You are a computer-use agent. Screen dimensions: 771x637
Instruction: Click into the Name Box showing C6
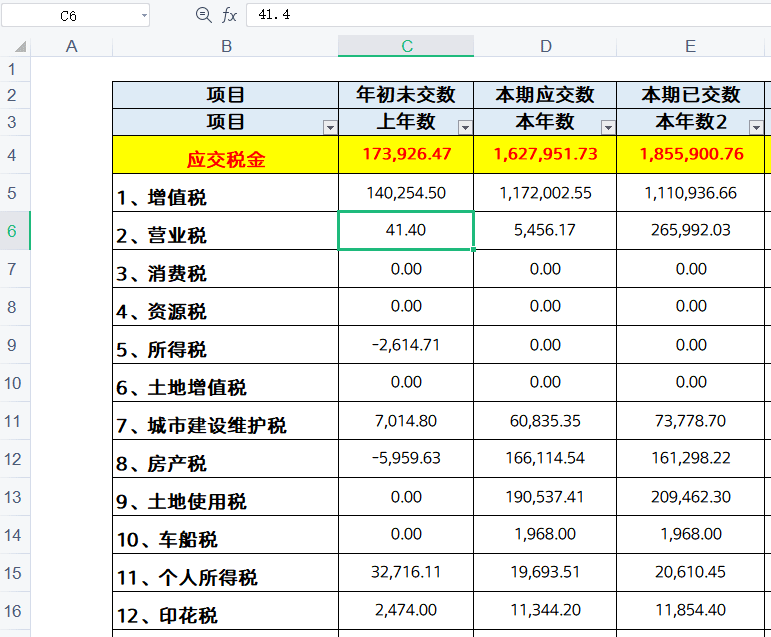(x=68, y=15)
